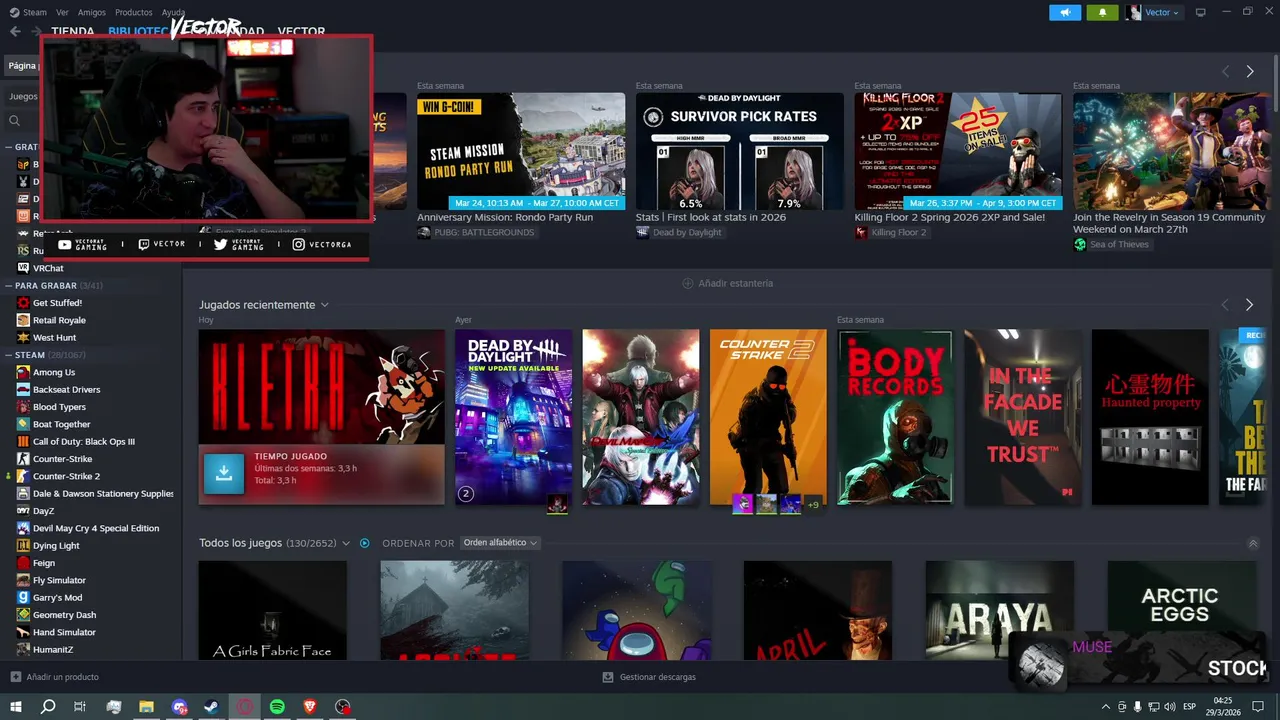Click the Big Picture mode monitor icon
This screenshot has width=1280, height=720.
[x=1200, y=12]
